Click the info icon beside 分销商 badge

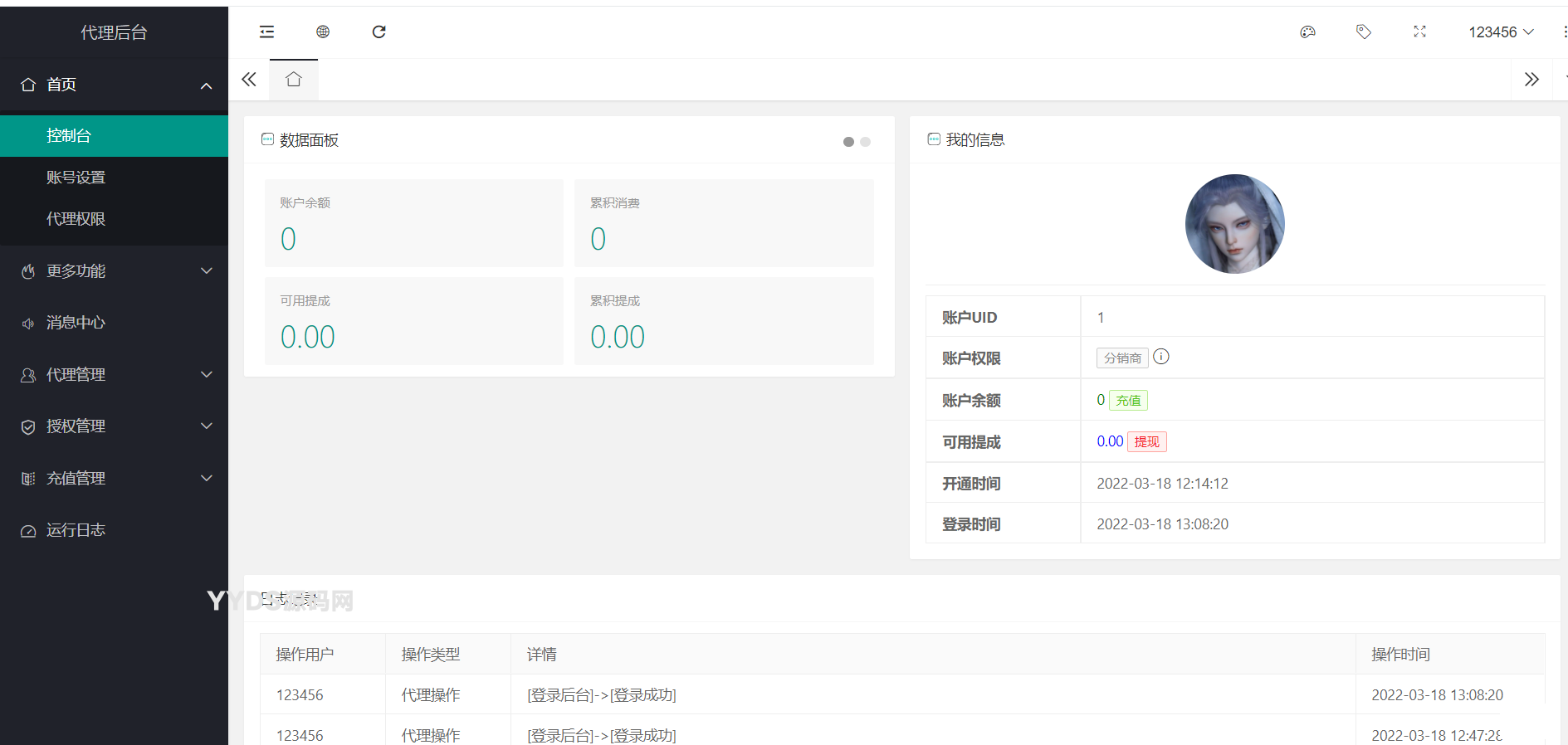tap(1161, 357)
